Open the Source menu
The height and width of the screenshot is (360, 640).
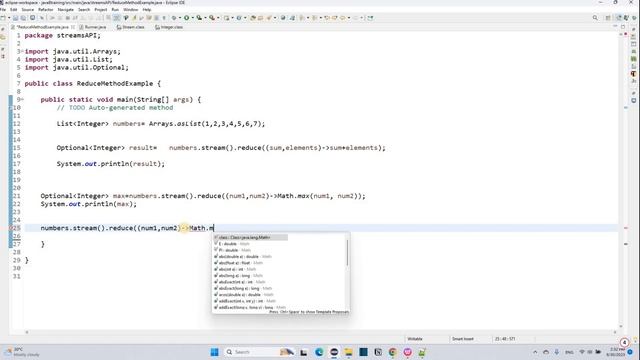[x=28, y=9]
